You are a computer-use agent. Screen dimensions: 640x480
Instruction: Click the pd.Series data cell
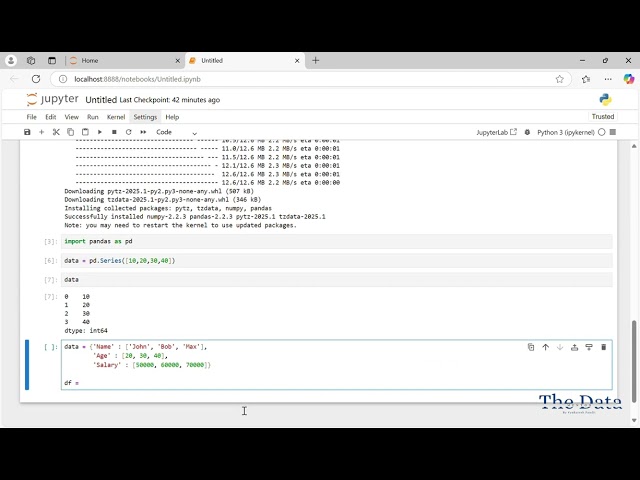click(x=336, y=260)
